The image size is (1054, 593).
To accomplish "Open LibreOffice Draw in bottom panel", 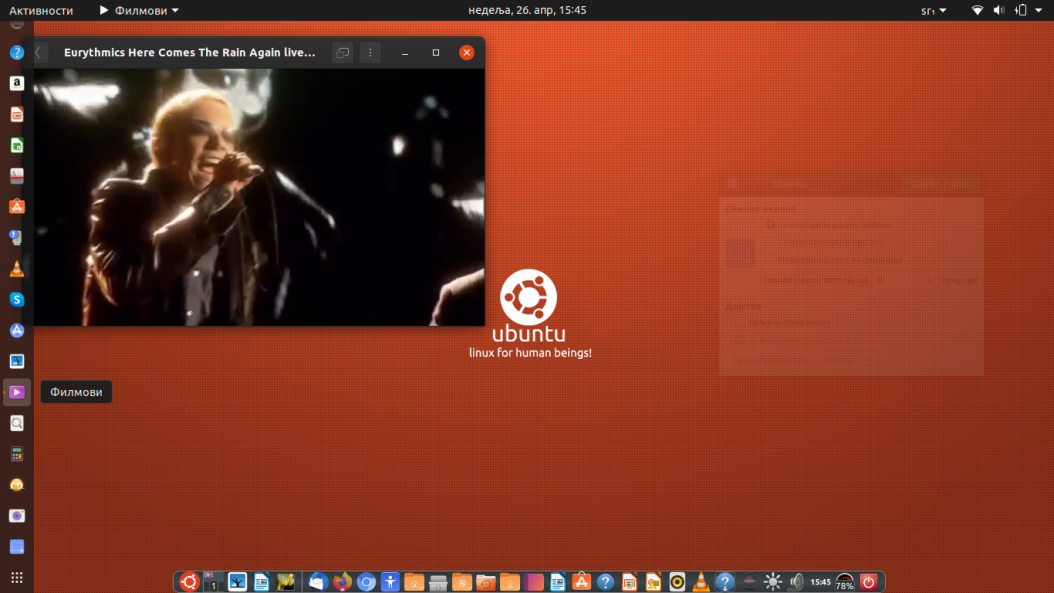I will pos(653,582).
